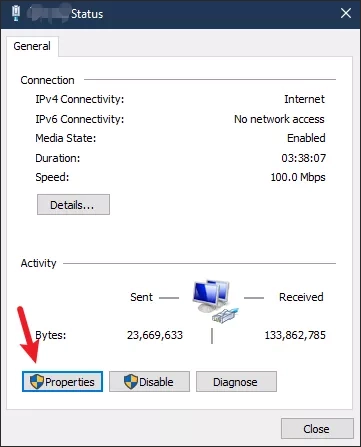Disable the network connection

tap(149, 382)
